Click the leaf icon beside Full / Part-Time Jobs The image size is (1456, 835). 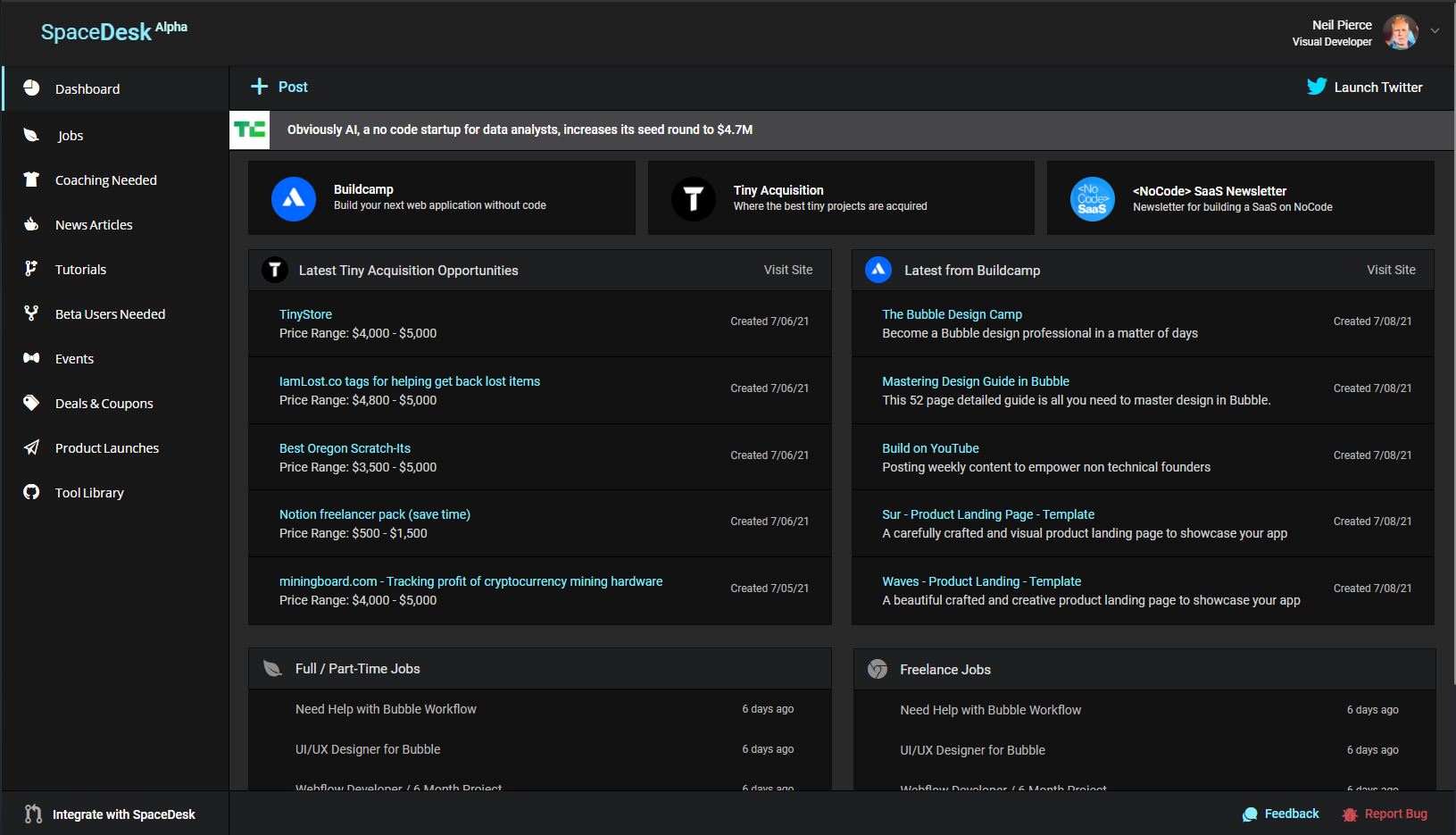click(272, 668)
